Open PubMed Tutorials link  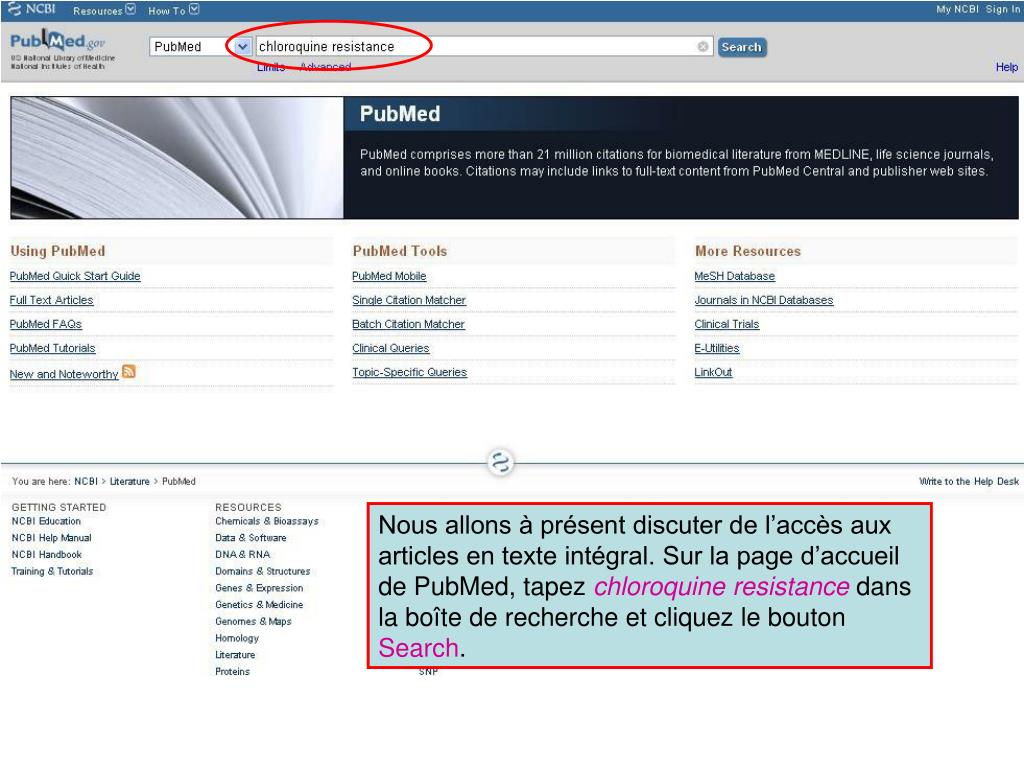click(52, 348)
